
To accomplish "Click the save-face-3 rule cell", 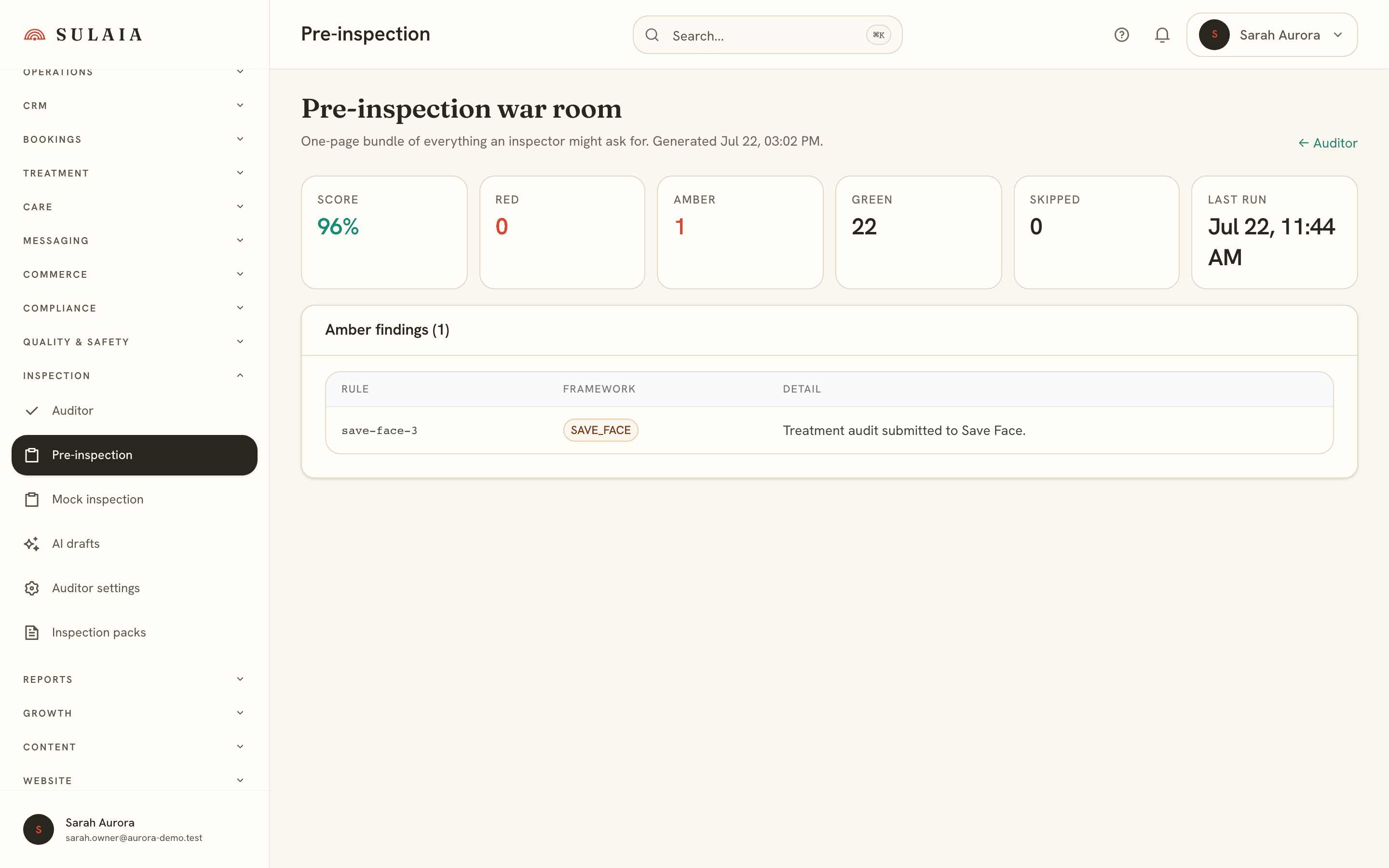I will point(380,431).
